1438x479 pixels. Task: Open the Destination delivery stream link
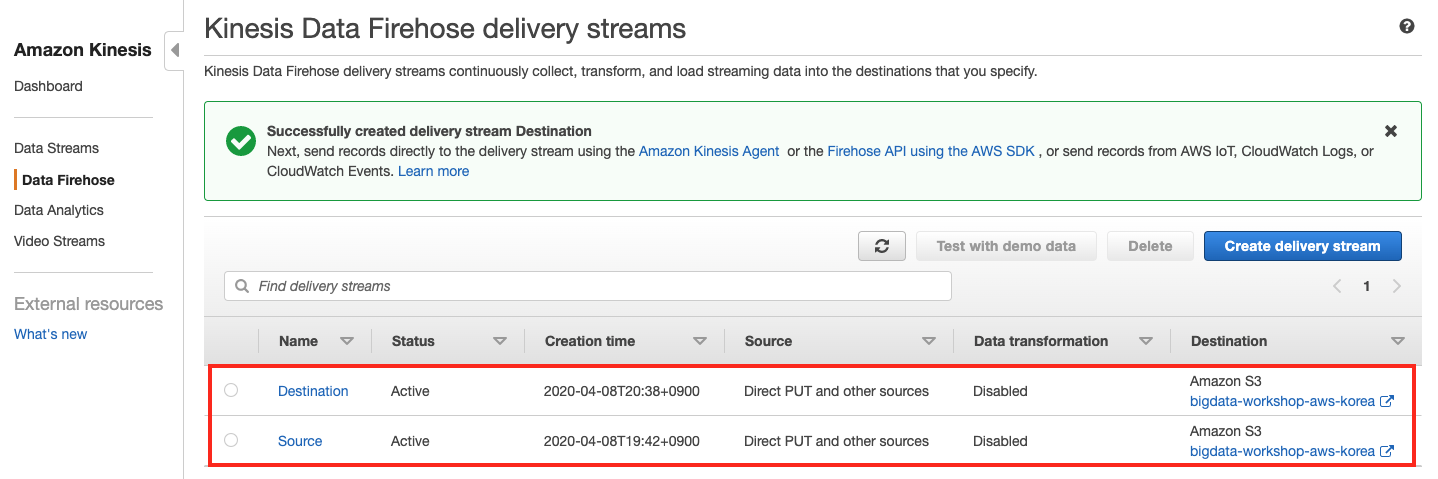click(313, 391)
